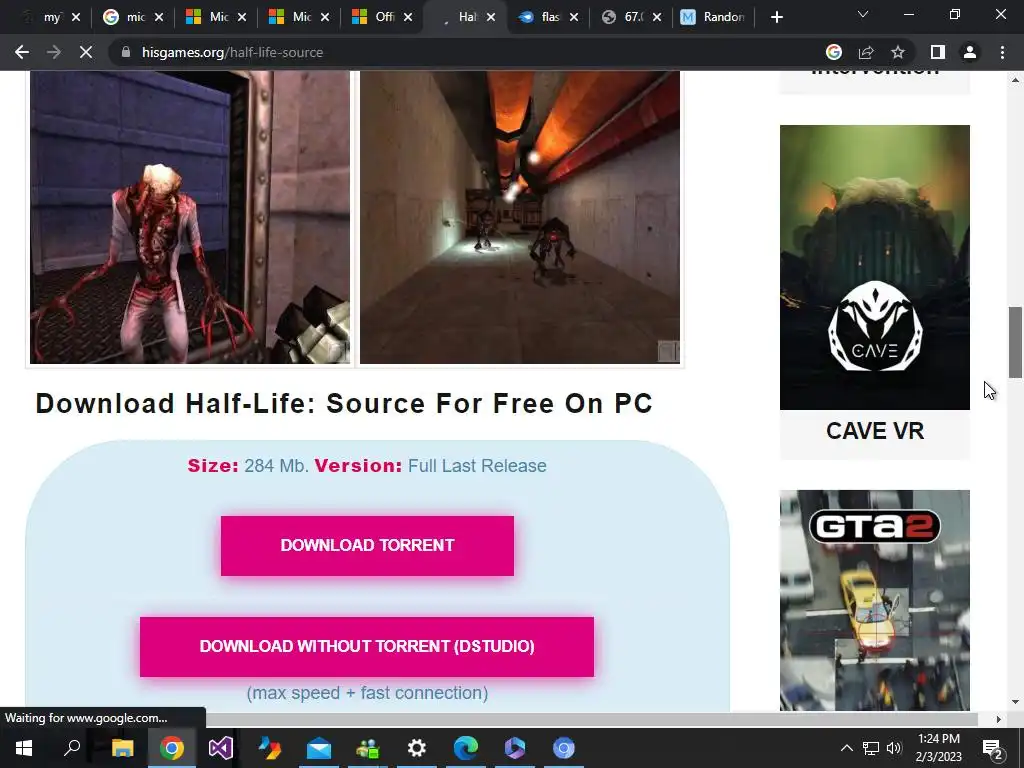
Task: Open the CAVE VR game image
Action: (x=874, y=267)
